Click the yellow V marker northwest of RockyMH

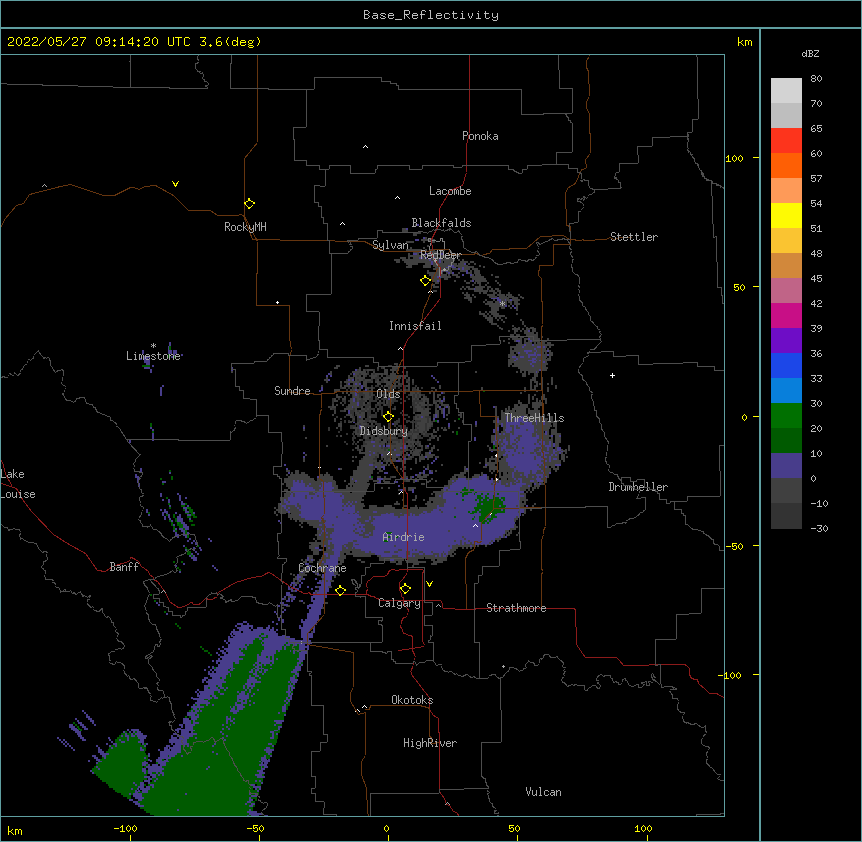[x=175, y=184]
